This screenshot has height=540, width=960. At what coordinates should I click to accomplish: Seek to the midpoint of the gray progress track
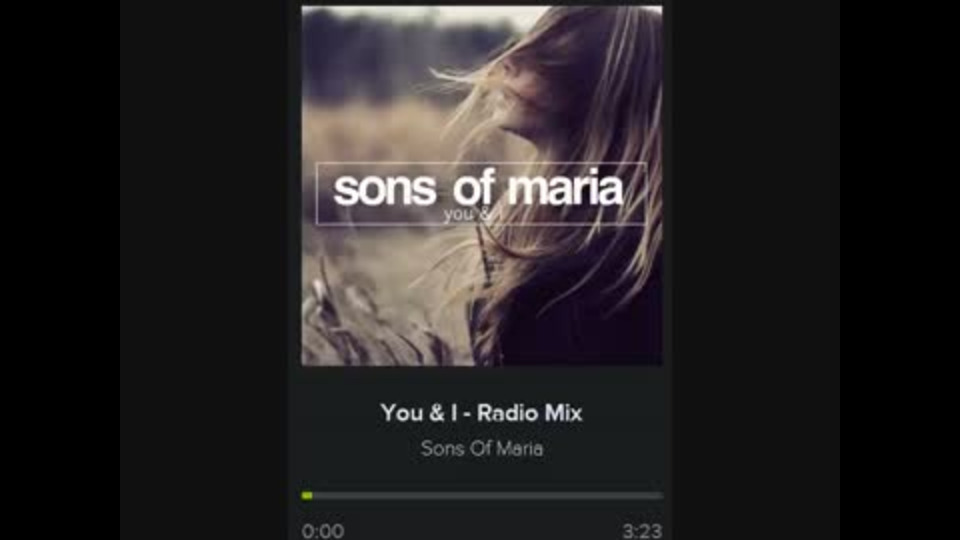coord(482,495)
